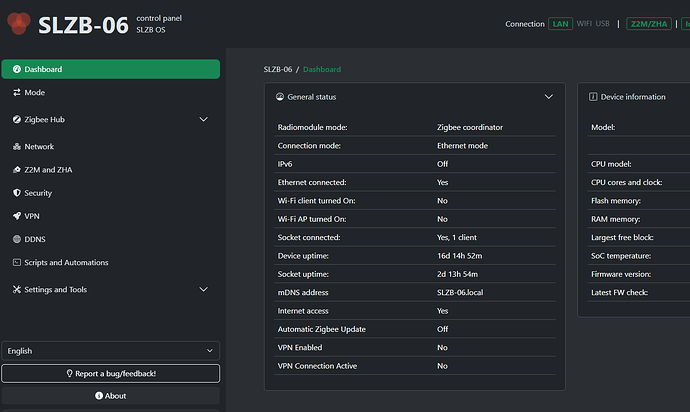This screenshot has width=690, height=412.
Task: Collapse the General status panel
Action: coord(548,97)
